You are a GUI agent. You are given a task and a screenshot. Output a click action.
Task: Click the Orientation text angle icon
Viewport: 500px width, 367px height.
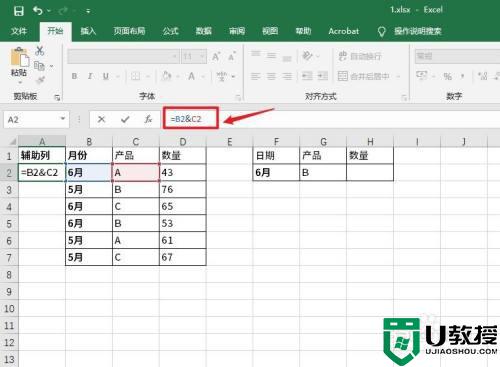[307, 56]
